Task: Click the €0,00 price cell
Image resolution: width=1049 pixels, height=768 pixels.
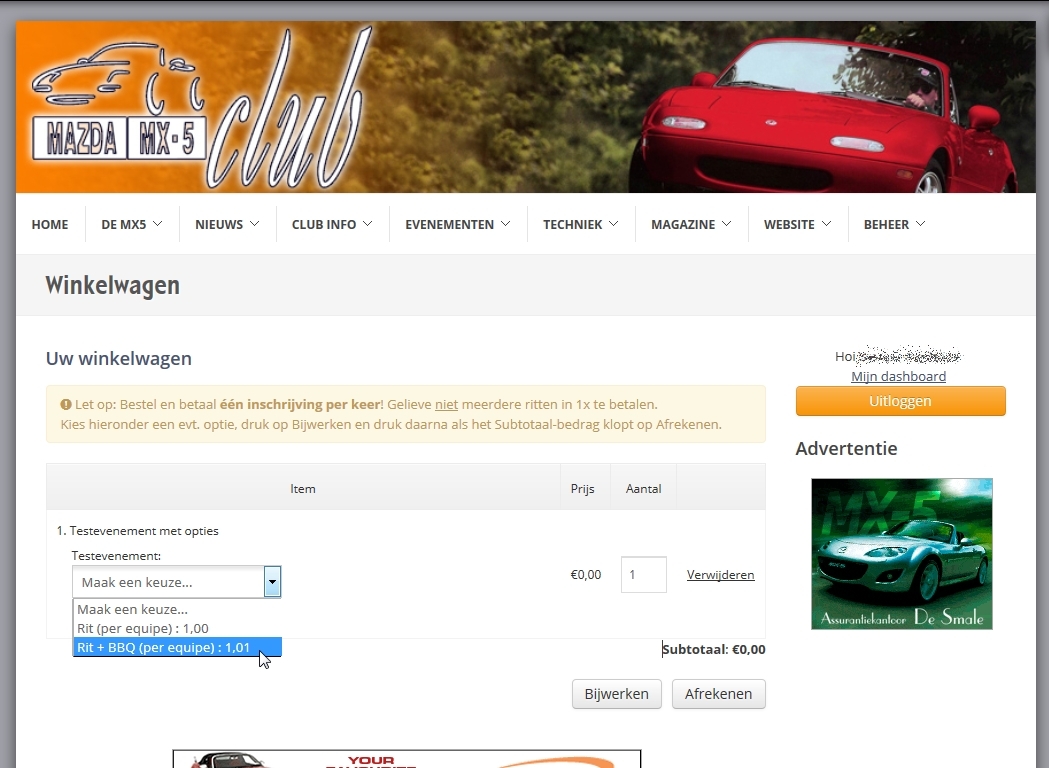Action: [585, 575]
